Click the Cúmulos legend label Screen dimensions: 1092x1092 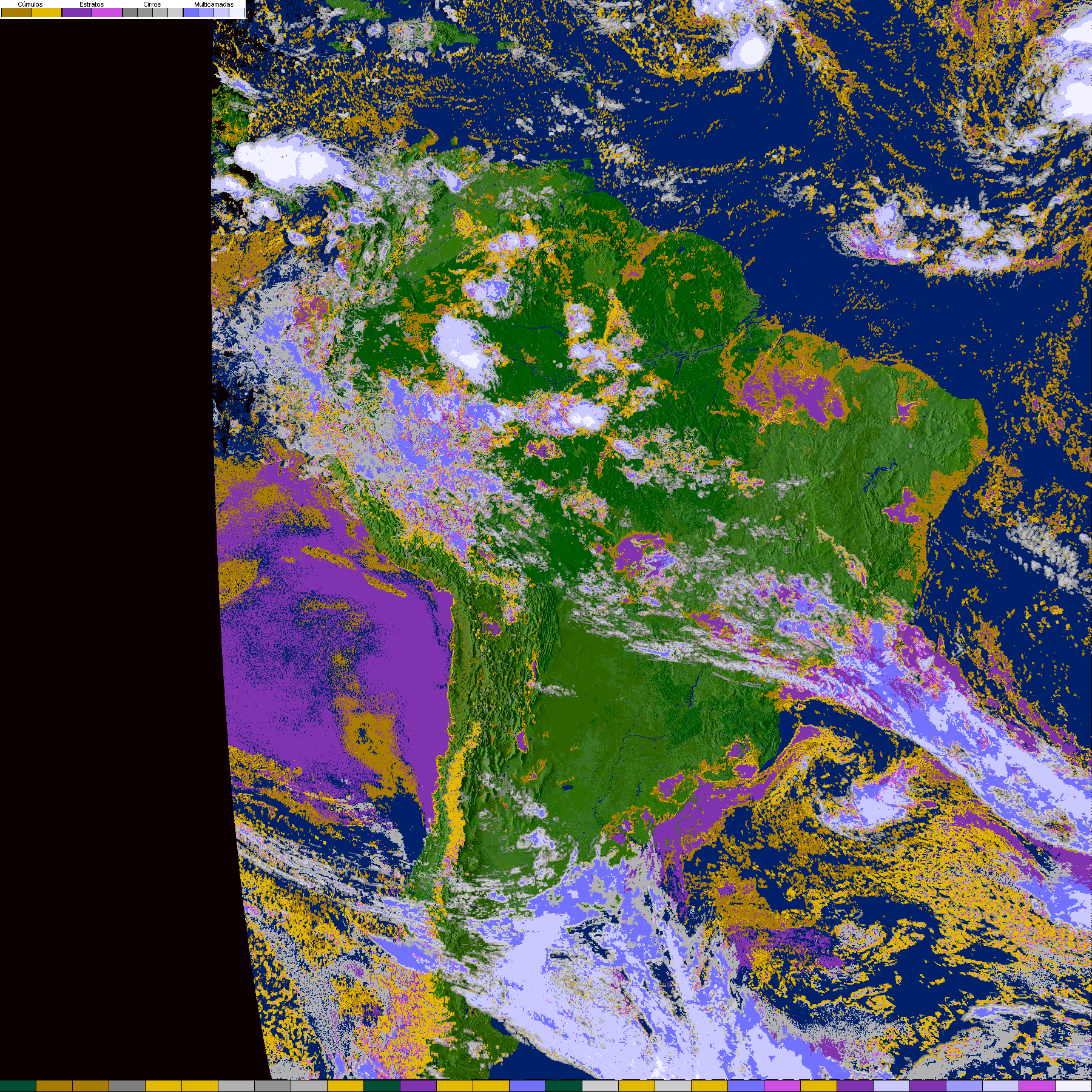(x=30, y=4)
